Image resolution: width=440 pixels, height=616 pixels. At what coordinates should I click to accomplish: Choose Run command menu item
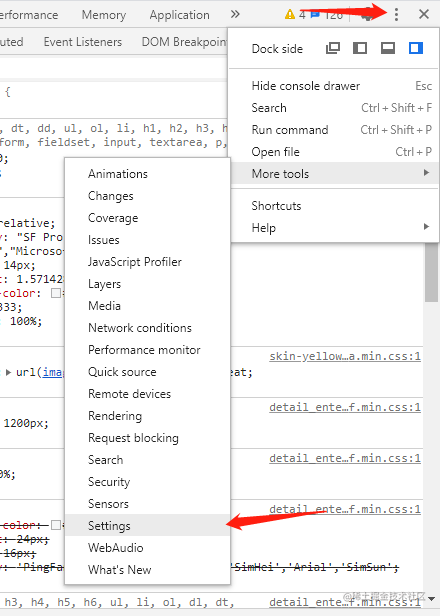pyautogui.click(x=334, y=130)
